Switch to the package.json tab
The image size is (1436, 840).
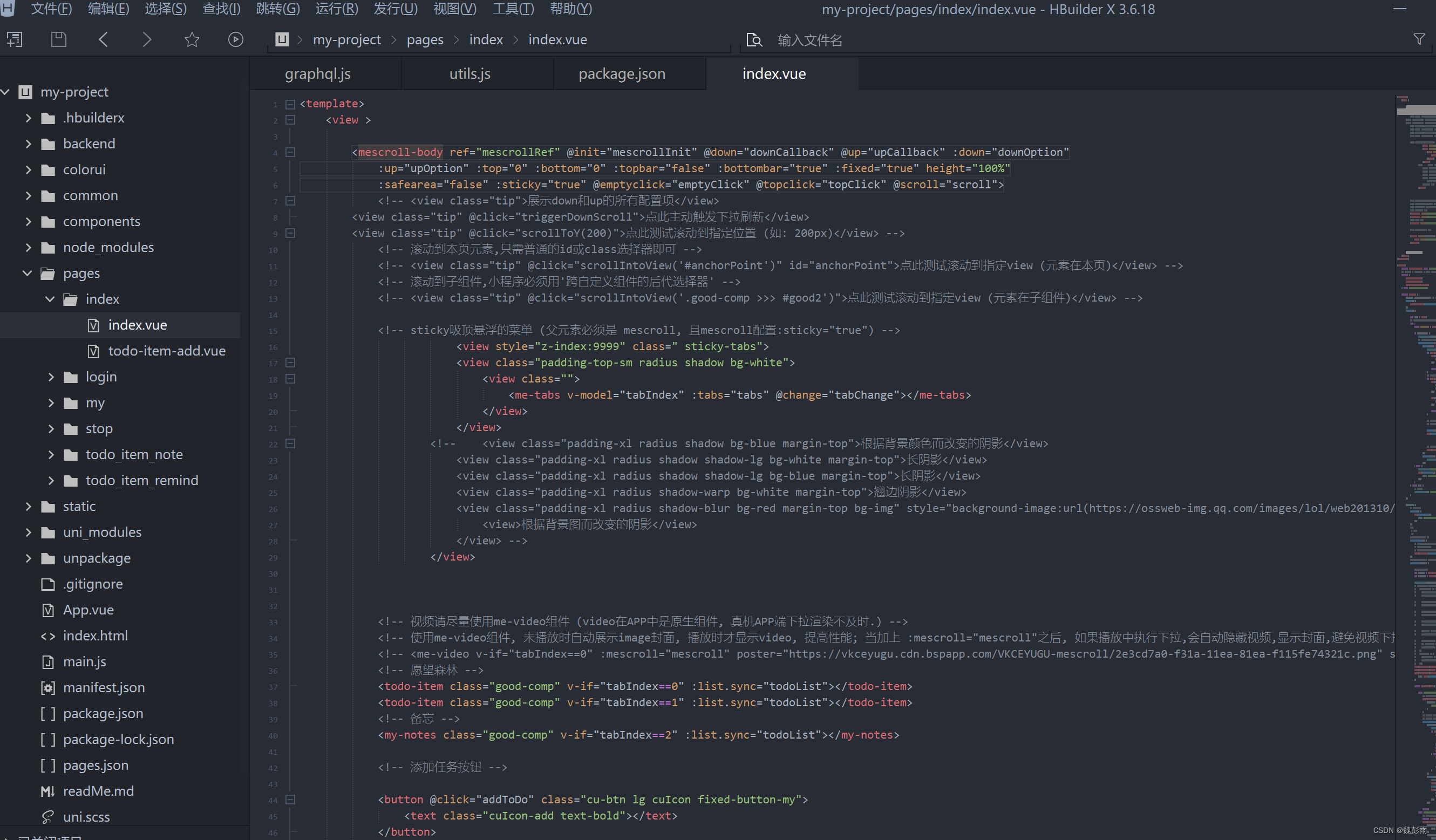pyautogui.click(x=622, y=73)
